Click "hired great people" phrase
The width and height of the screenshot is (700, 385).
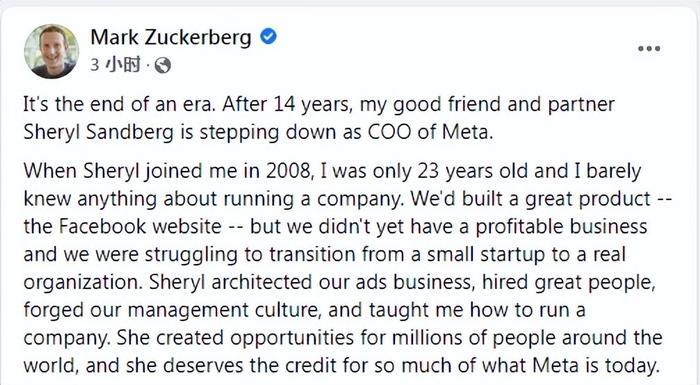pyautogui.click(x=568, y=283)
